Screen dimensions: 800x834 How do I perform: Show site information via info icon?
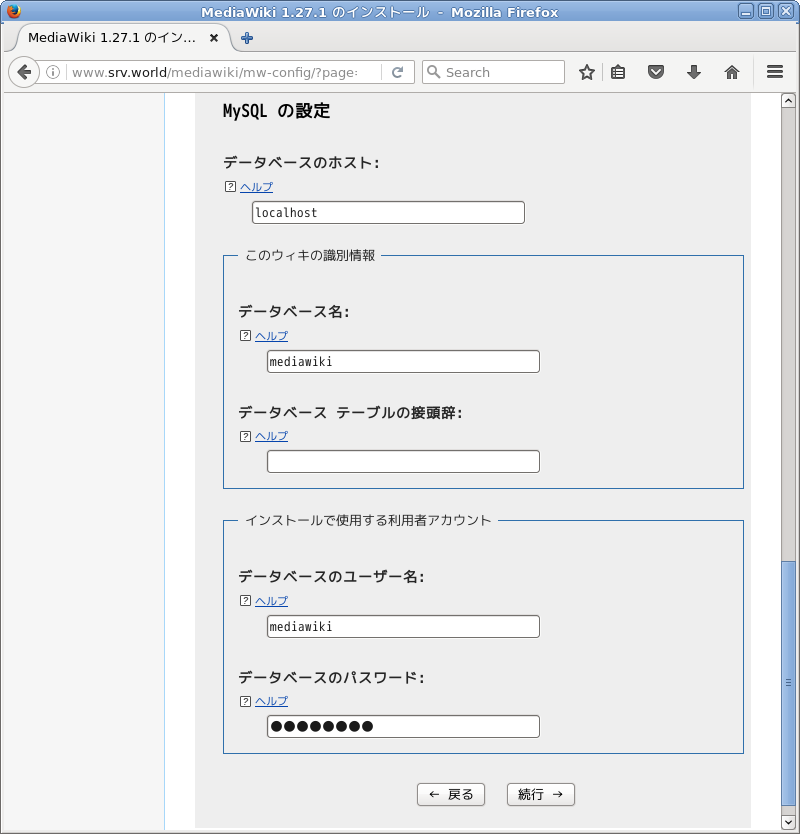[53, 72]
